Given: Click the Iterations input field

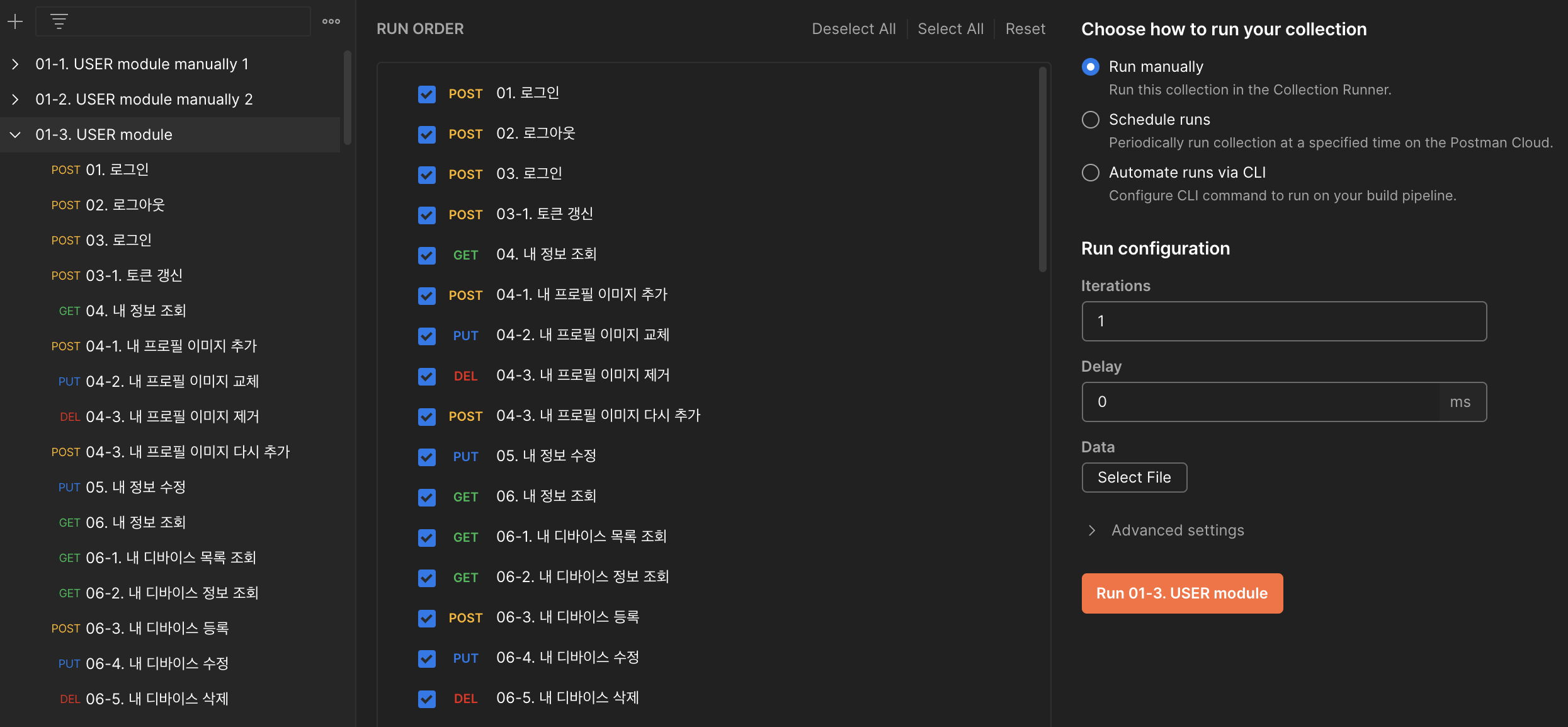Looking at the screenshot, I should click(1284, 321).
